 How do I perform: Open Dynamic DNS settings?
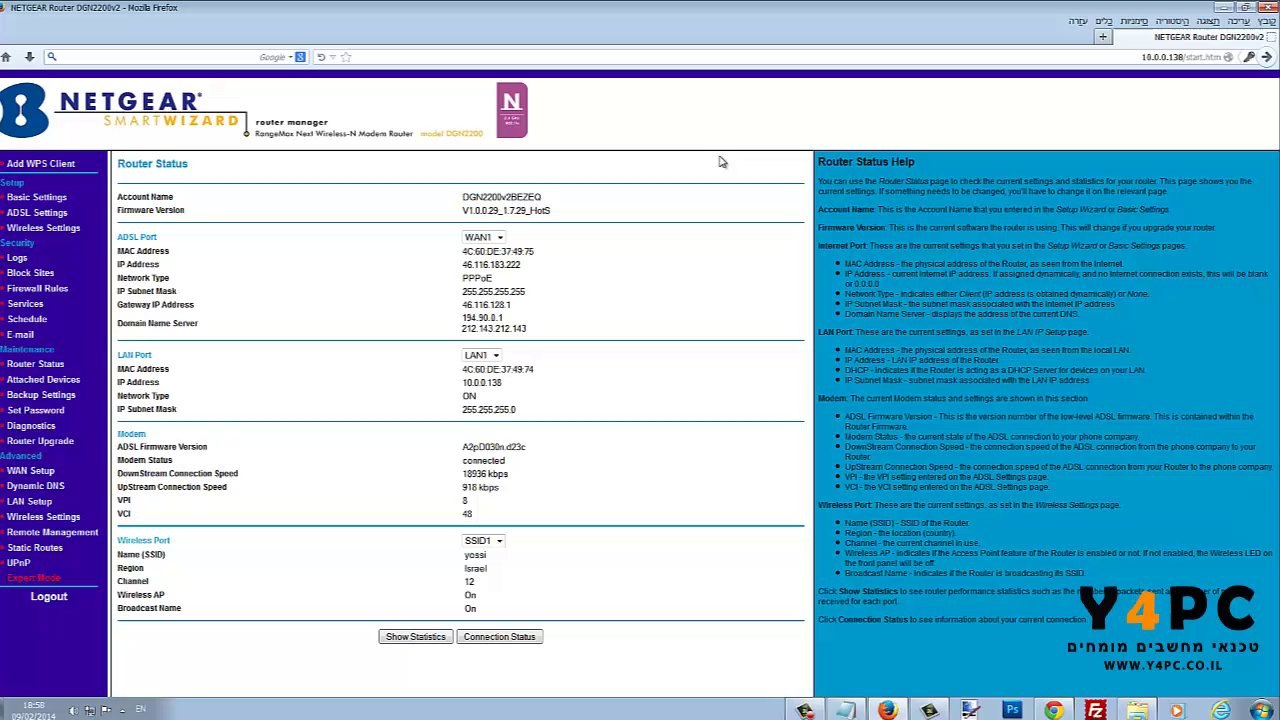click(x=35, y=486)
